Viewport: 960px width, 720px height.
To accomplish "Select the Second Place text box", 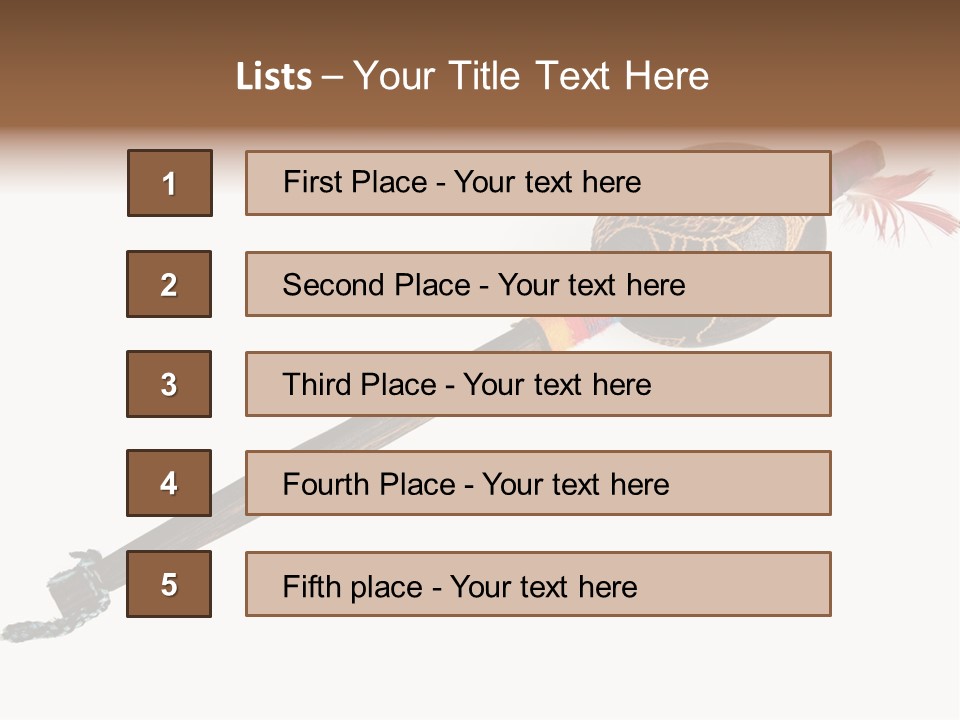I will pos(538,284).
